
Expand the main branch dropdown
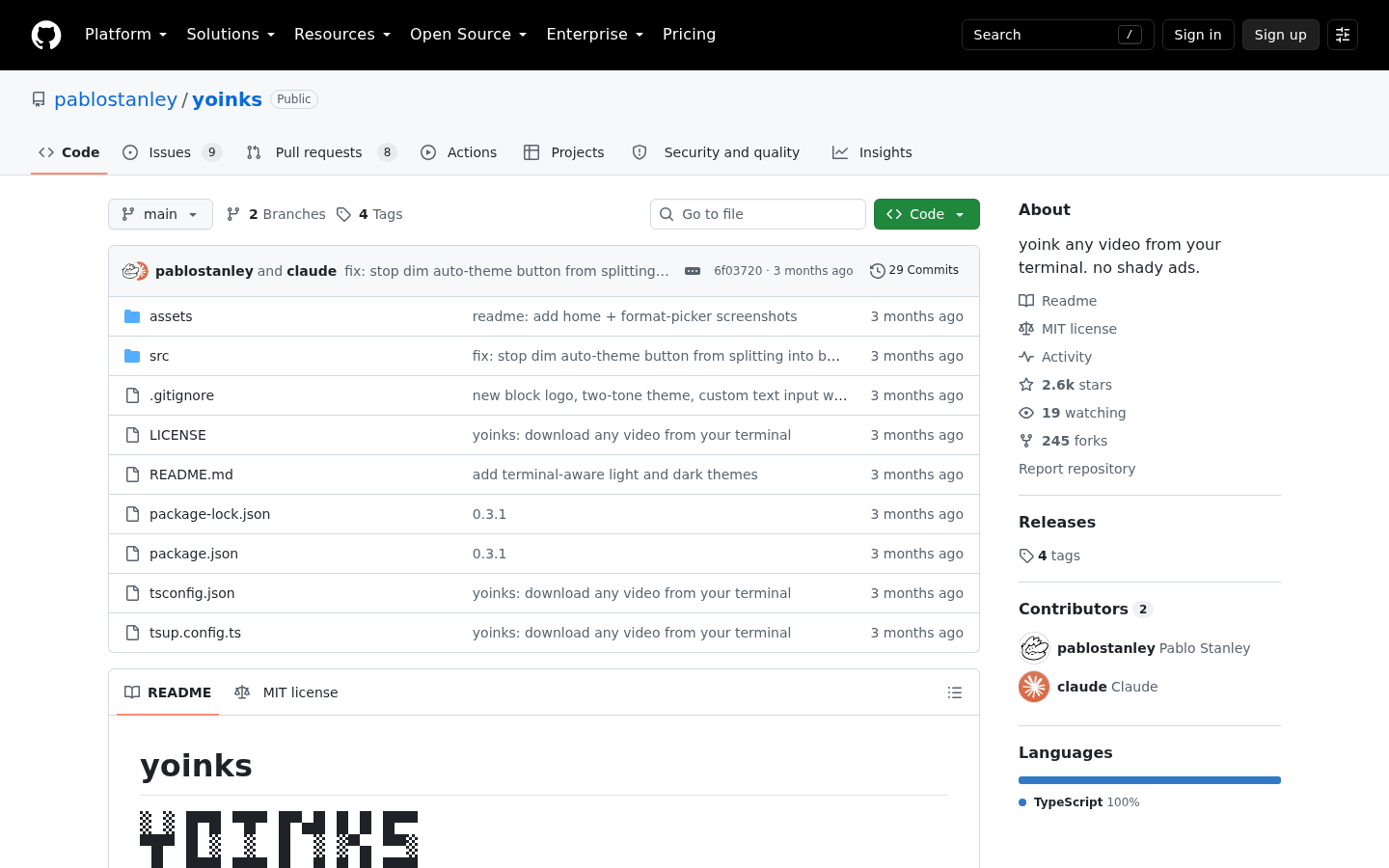tap(160, 214)
